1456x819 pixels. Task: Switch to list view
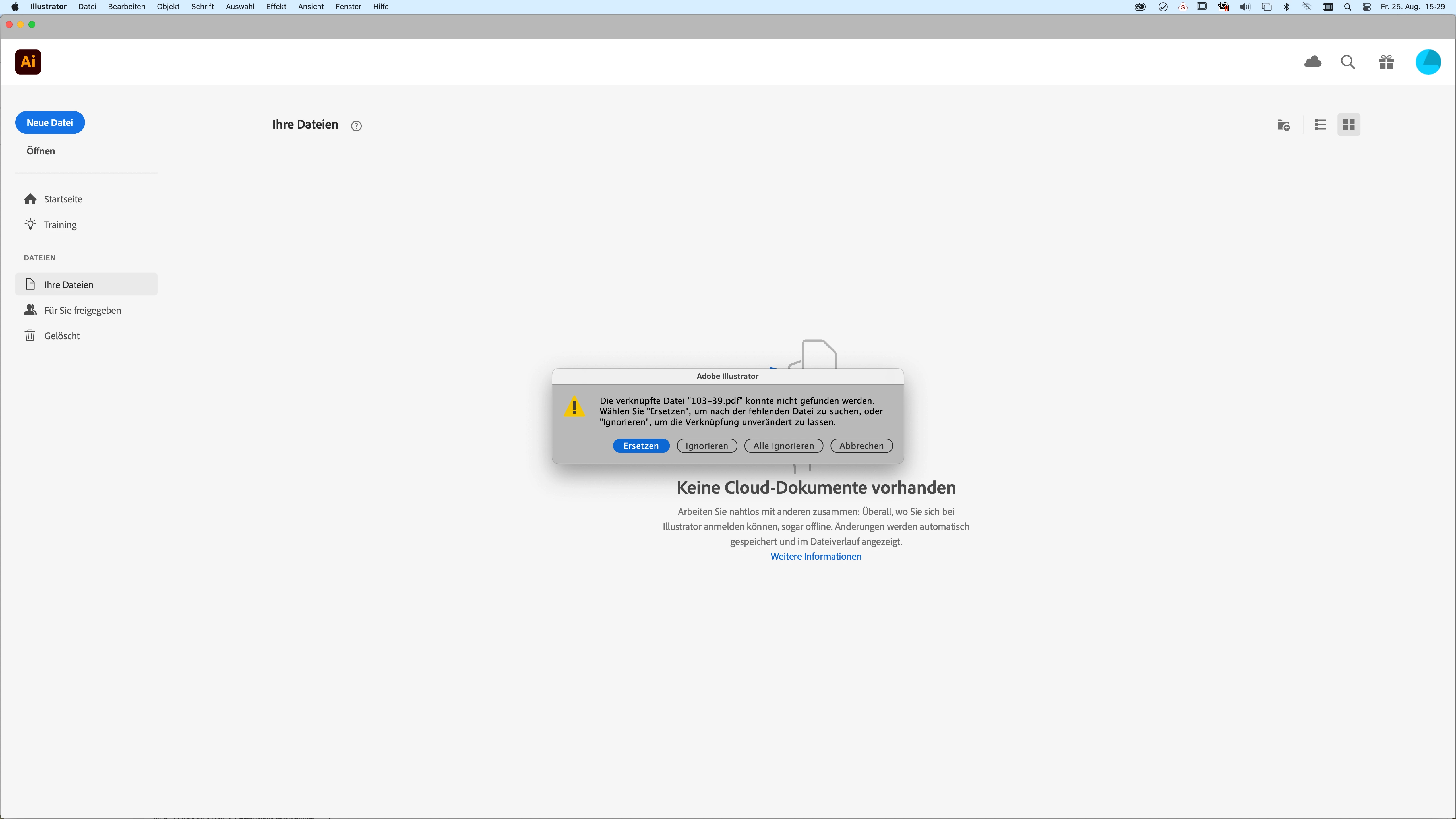(1320, 125)
